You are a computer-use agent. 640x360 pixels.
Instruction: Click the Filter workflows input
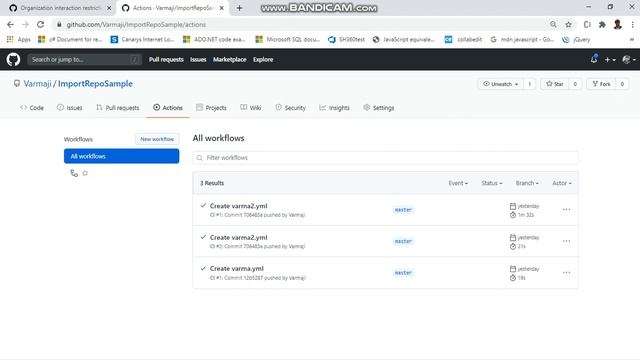click(x=385, y=158)
